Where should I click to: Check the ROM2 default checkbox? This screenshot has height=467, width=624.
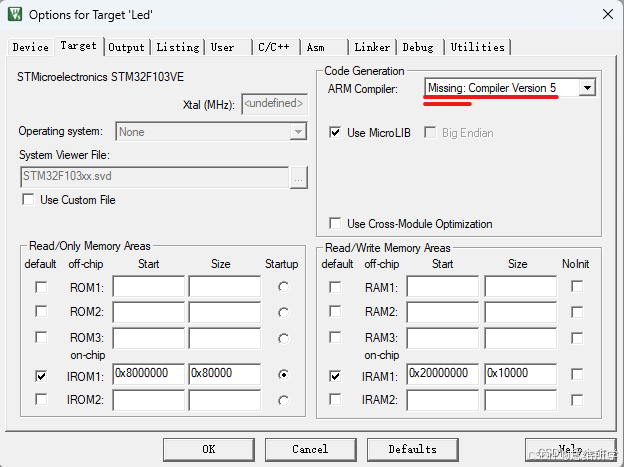(41, 311)
